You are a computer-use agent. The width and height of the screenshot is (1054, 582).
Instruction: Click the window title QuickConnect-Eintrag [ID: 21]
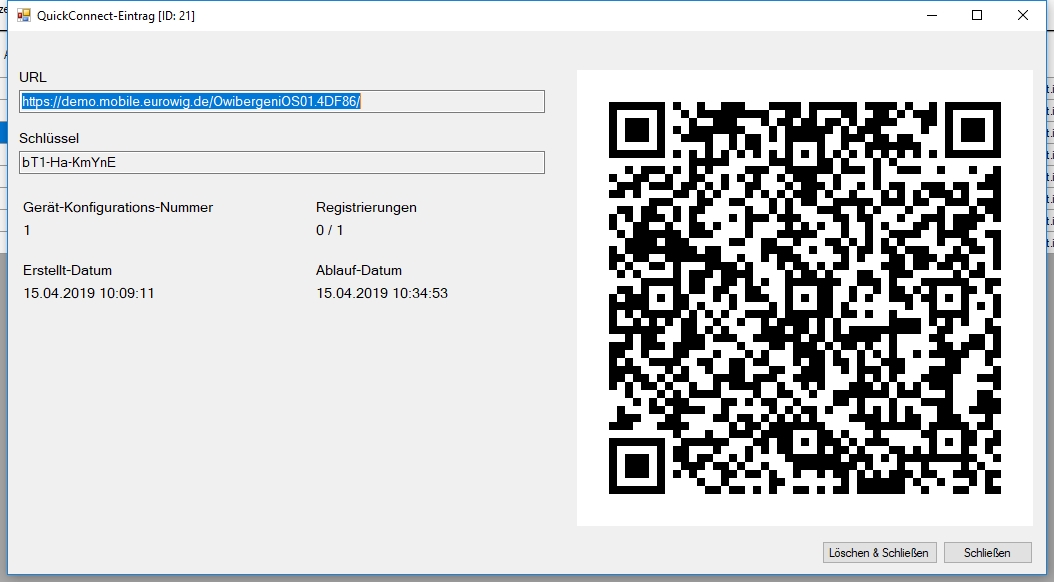[115, 15]
